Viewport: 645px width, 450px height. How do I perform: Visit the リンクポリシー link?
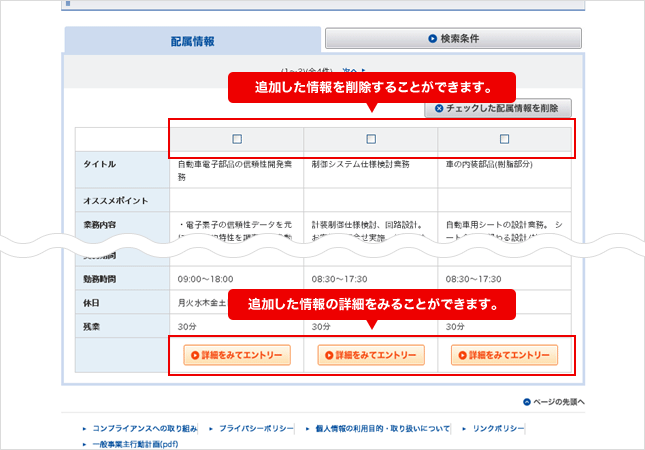point(498,428)
